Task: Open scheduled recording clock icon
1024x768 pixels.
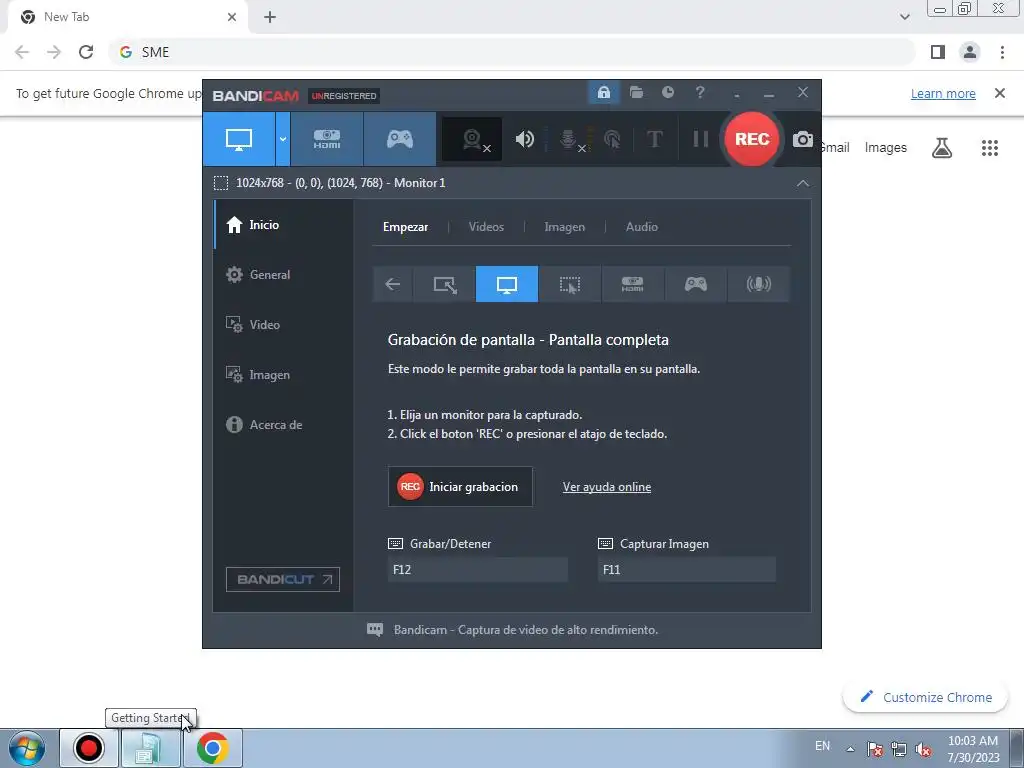Action: pyautogui.click(x=667, y=93)
